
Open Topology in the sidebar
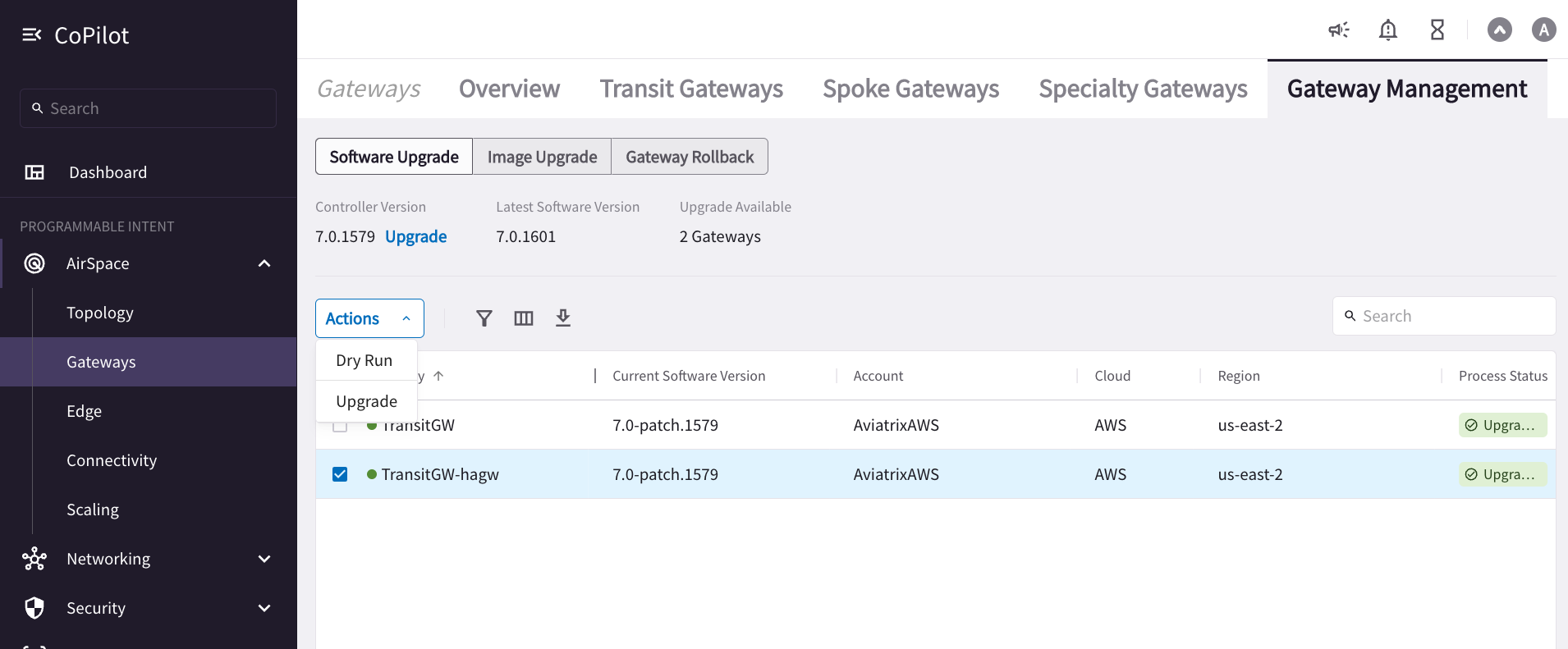click(x=100, y=313)
